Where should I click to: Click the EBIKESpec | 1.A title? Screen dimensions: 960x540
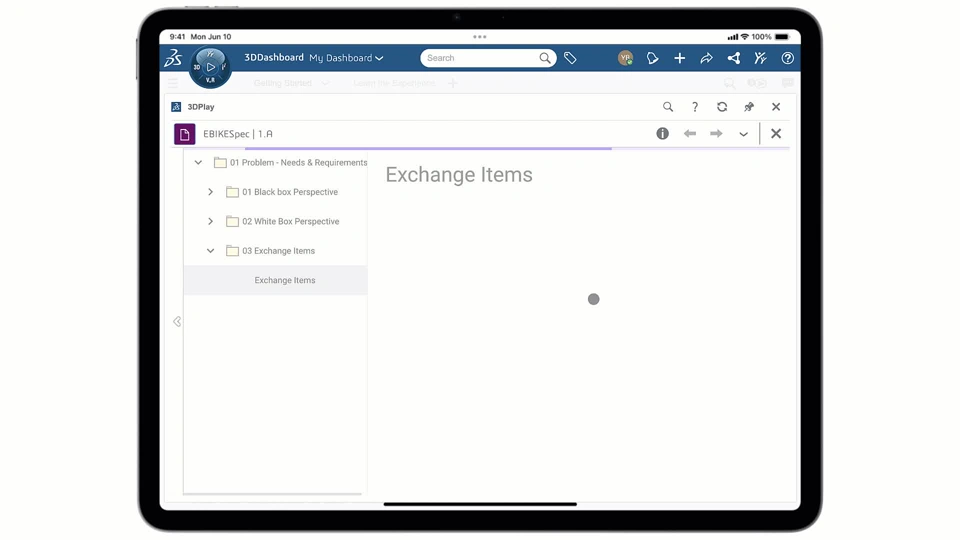[238, 133]
